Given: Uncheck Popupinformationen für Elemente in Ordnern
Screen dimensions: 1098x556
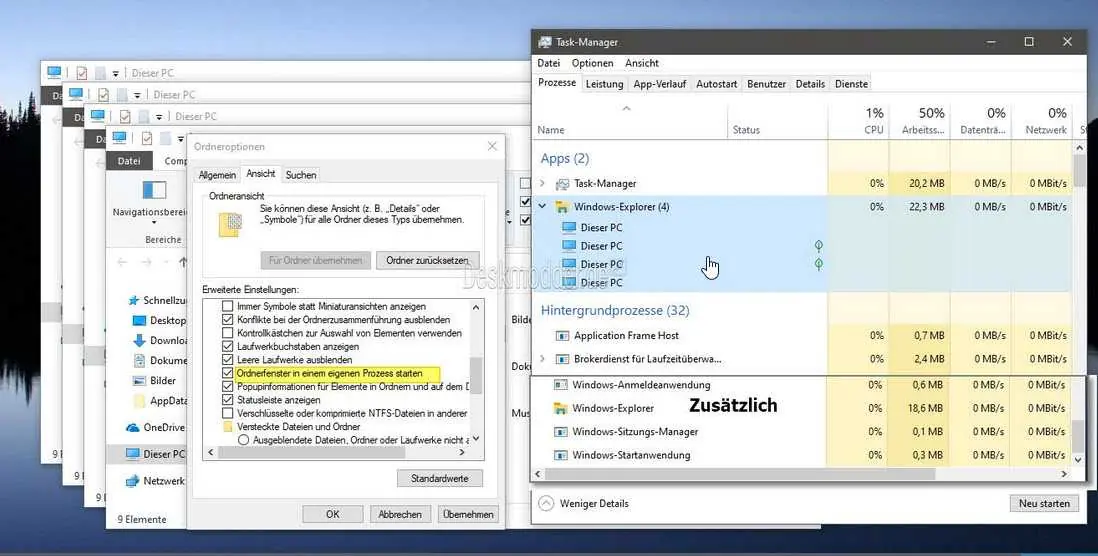Looking at the screenshot, I should coord(227,386).
